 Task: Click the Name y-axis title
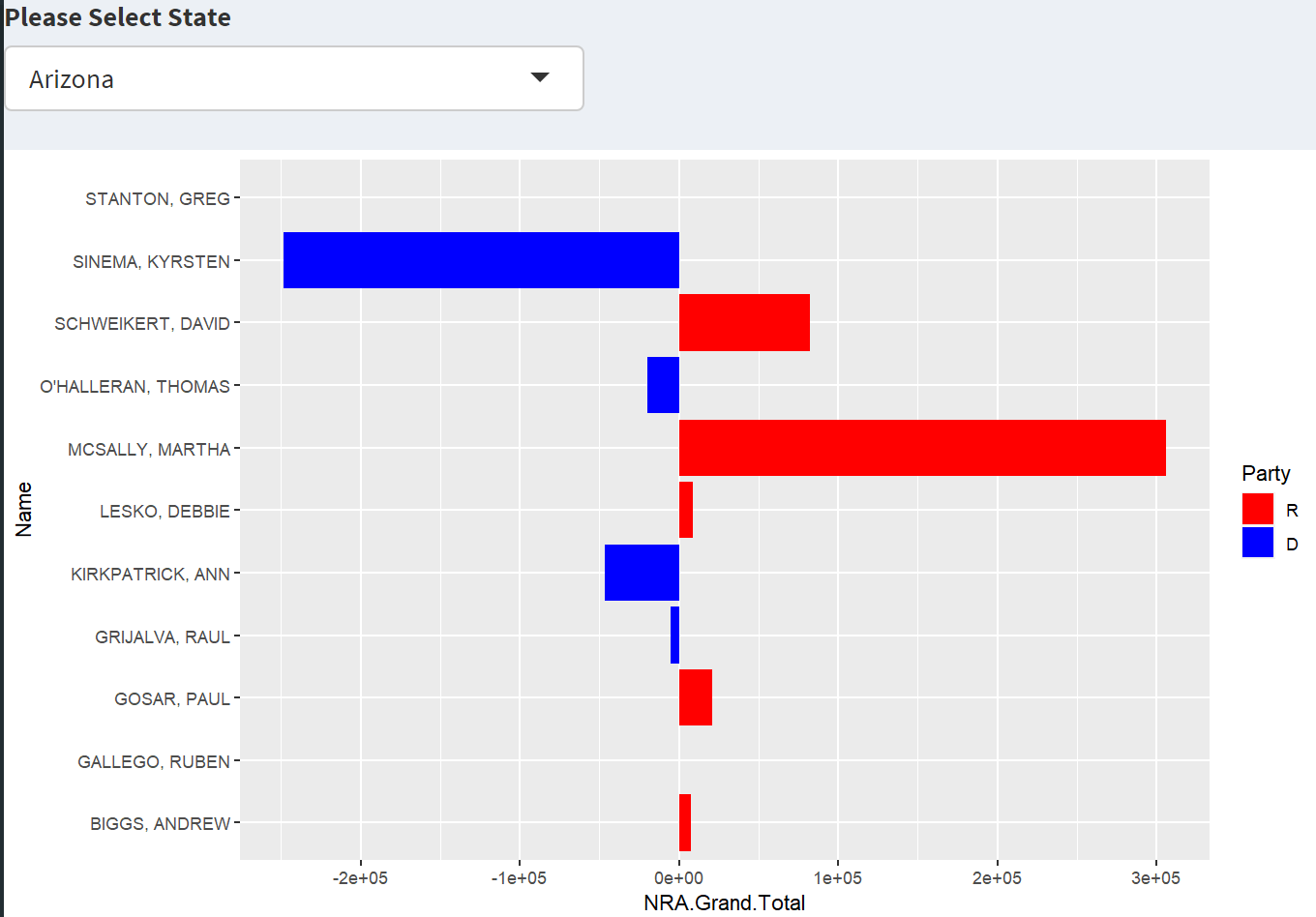[x=24, y=509]
